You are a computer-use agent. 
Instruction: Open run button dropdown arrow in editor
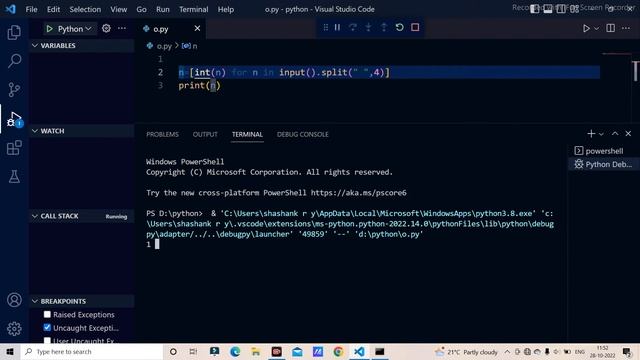point(597,29)
